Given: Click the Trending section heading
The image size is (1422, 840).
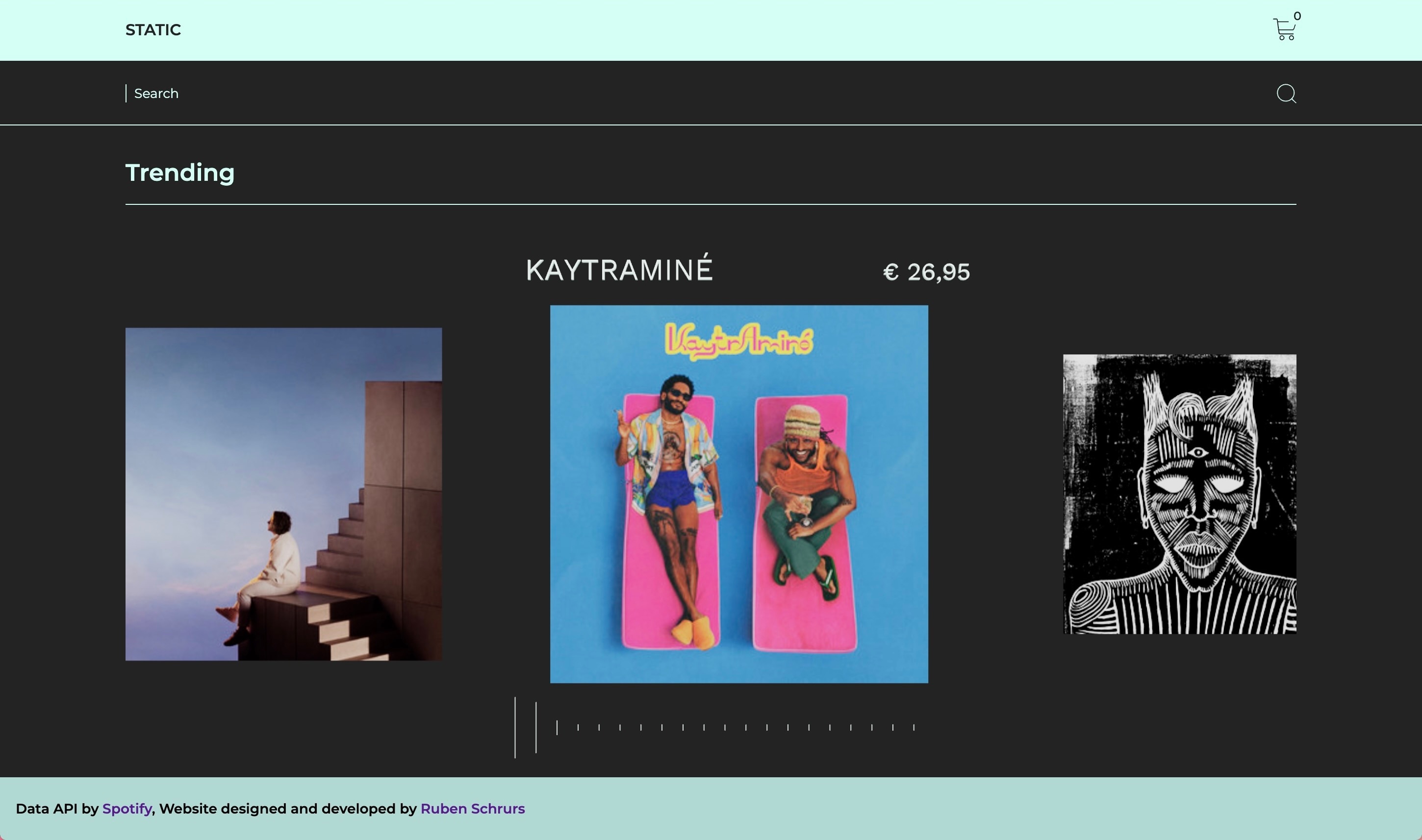Looking at the screenshot, I should (x=179, y=173).
